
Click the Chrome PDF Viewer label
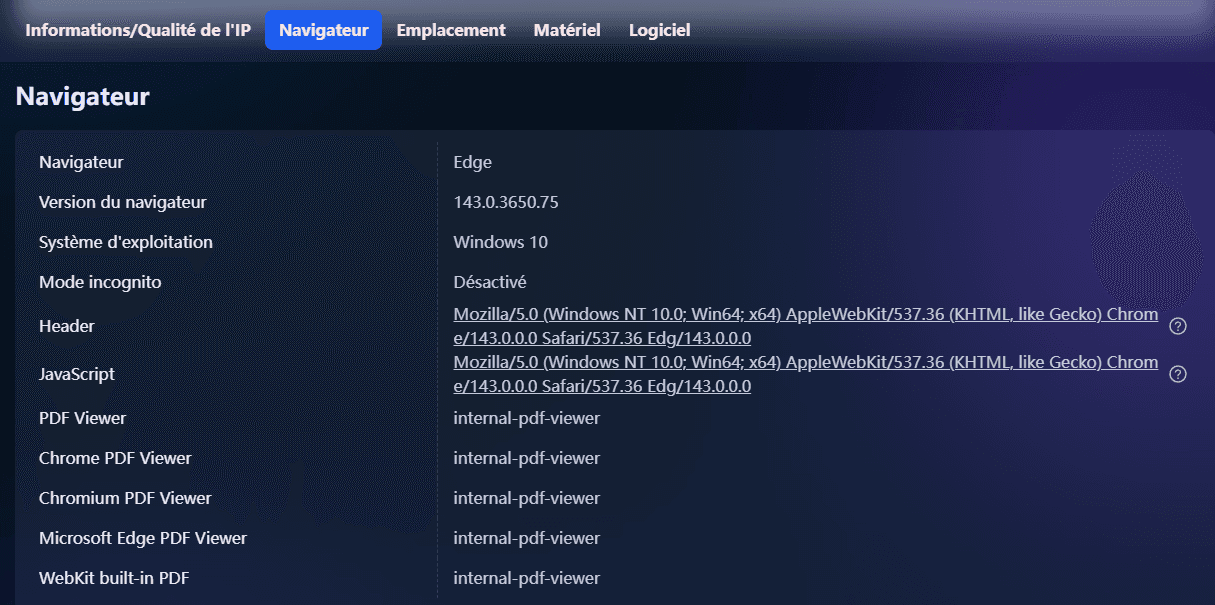pyautogui.click(x=115, y=458)
